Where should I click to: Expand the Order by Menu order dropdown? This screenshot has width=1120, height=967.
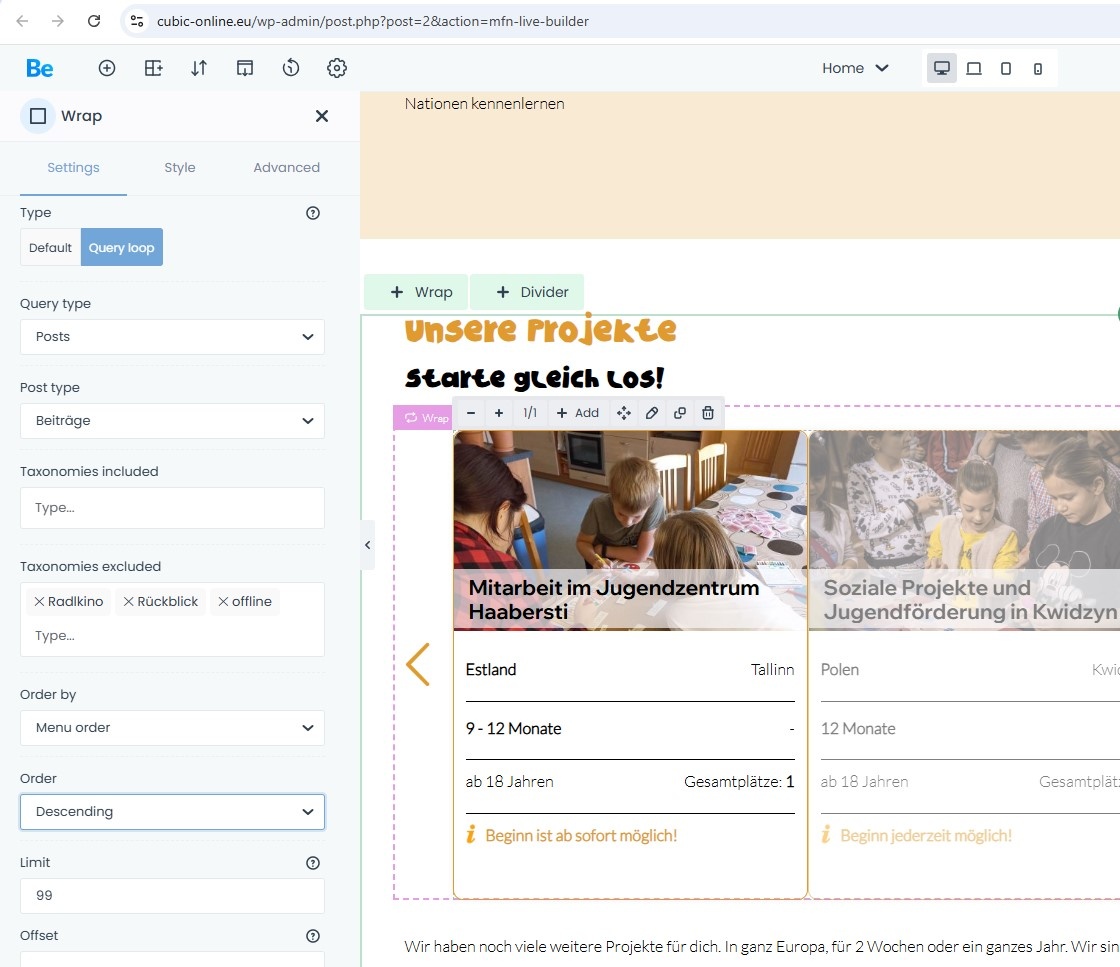click(x=172, y=728)
